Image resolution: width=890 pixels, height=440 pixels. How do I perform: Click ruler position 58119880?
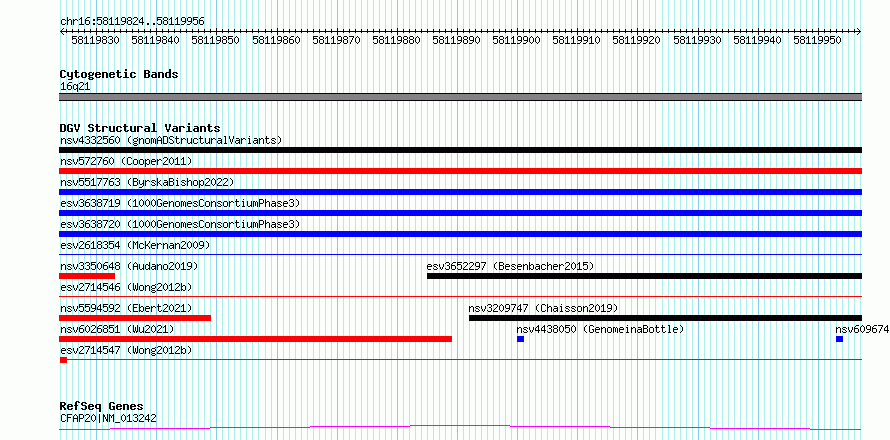[397, 40]
